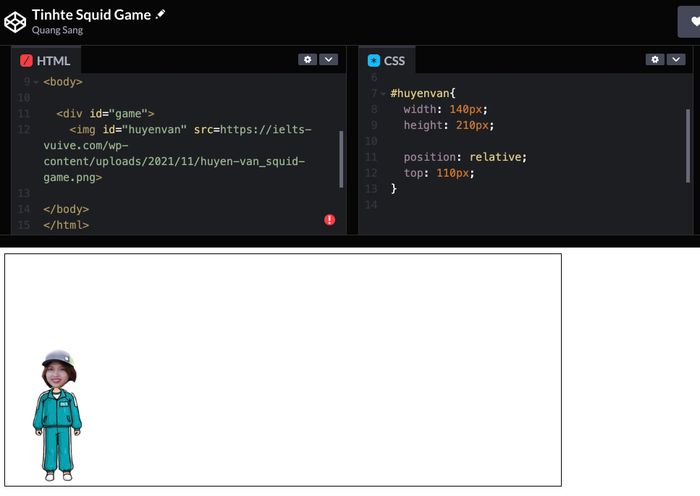Open author Quang Sang's profile link
This screenshot has width=700, height=496.
pyautogui.click(x=57, y=30)
